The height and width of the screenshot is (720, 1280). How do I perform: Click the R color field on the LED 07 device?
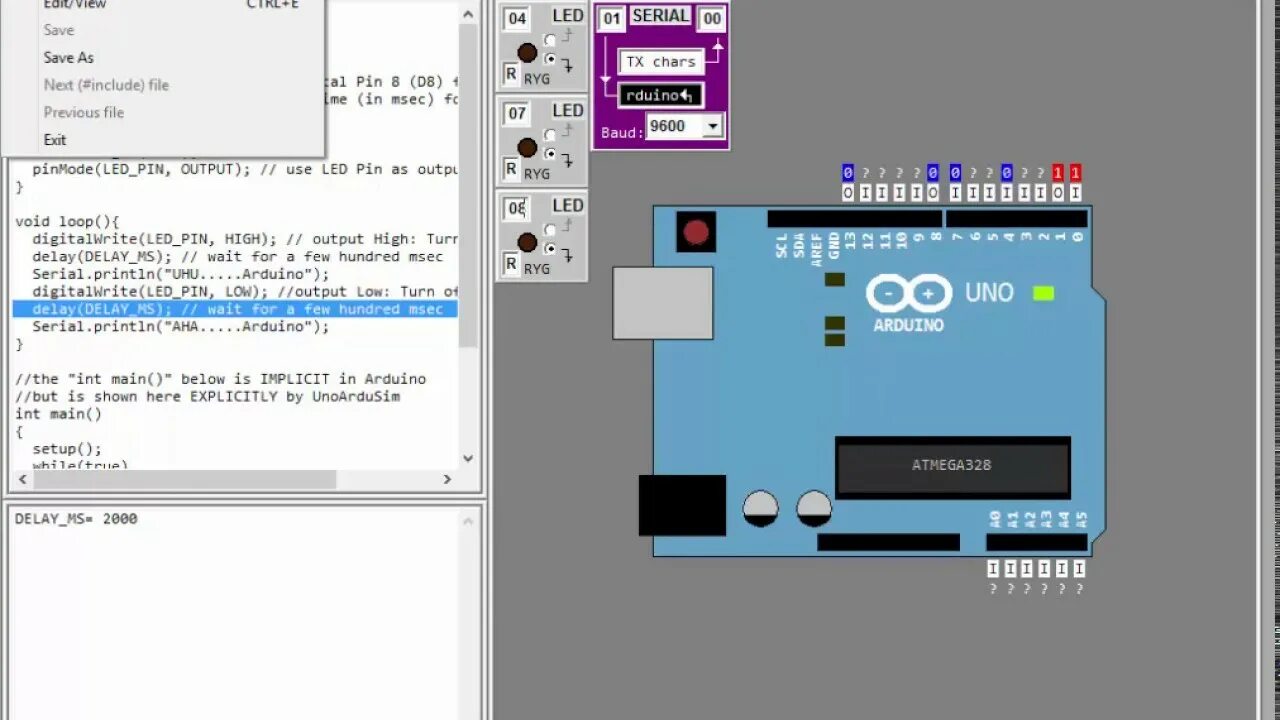511,168
